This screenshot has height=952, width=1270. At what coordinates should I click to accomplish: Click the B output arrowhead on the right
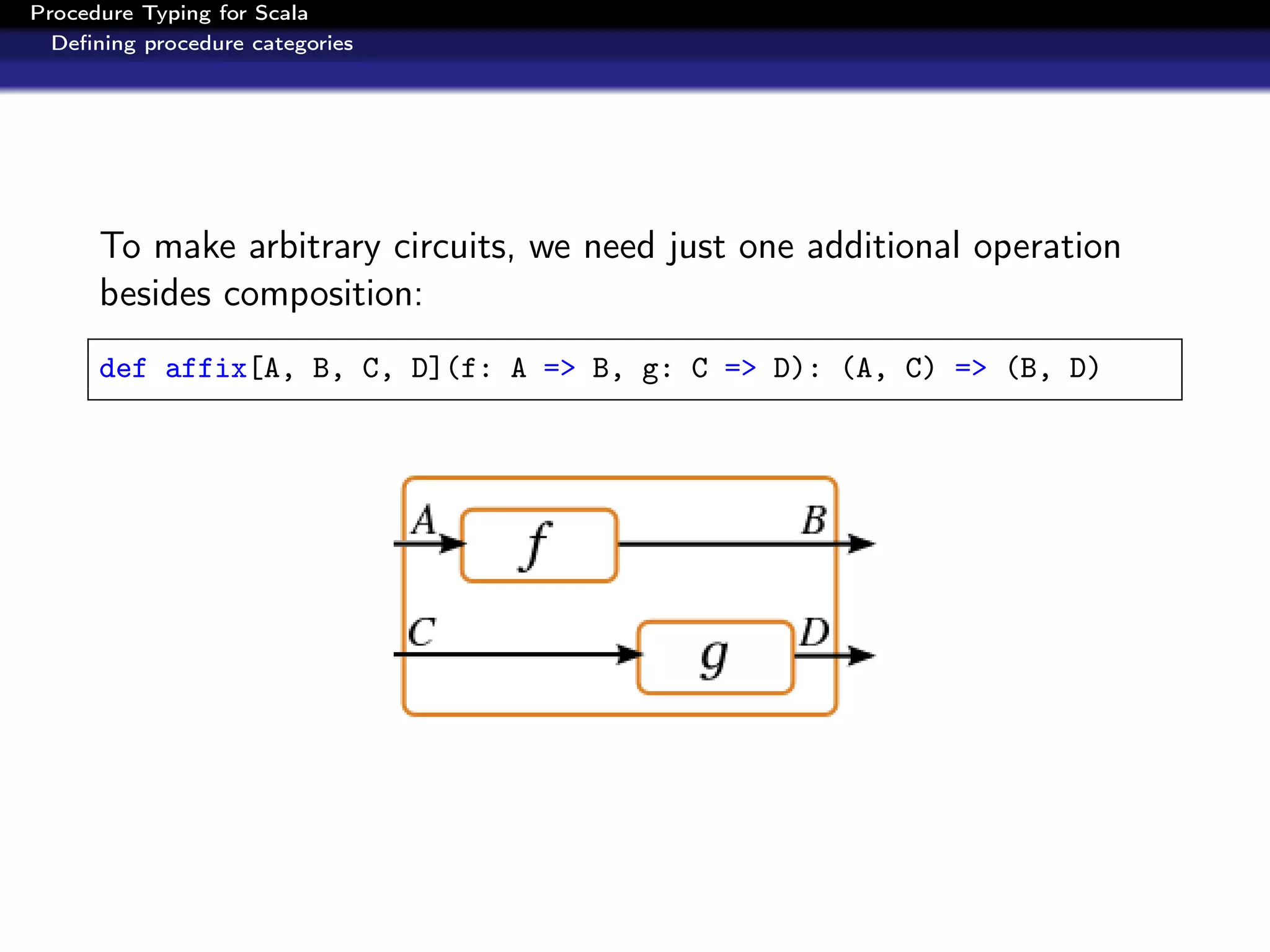(x=861, y=544)
